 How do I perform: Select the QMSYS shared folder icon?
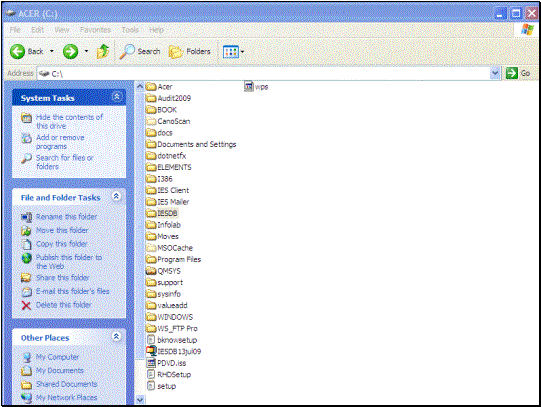click(x=151, y=271)
